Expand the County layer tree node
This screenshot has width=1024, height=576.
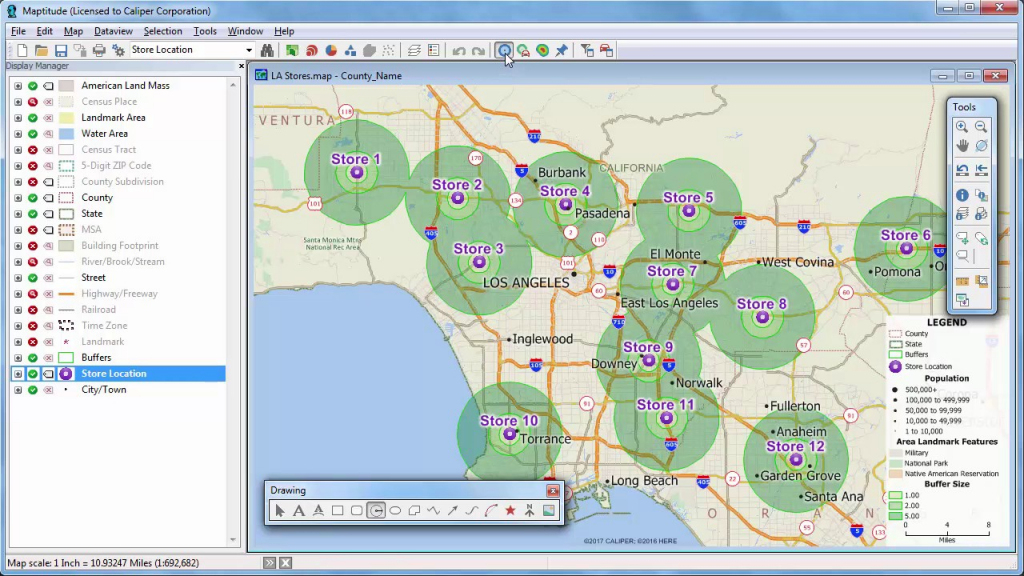click(18, 198)
